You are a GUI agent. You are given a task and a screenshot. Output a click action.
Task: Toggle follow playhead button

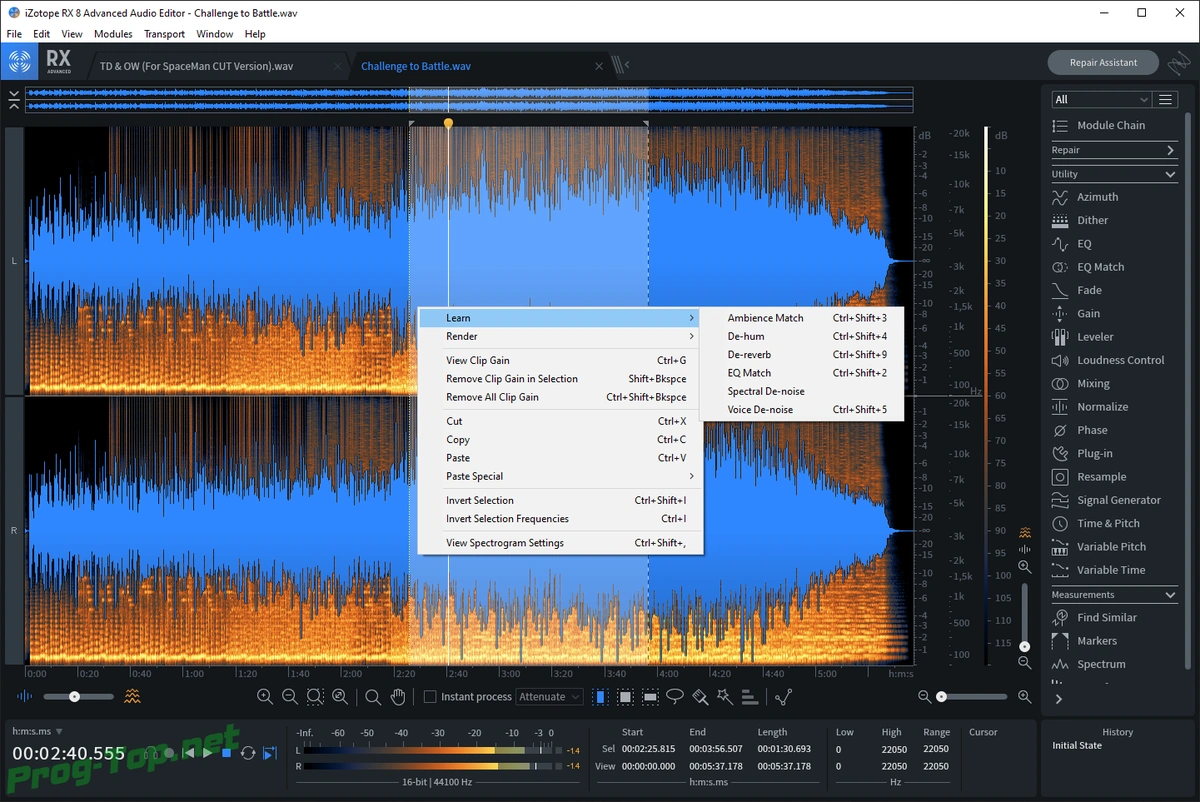[269, 753]
